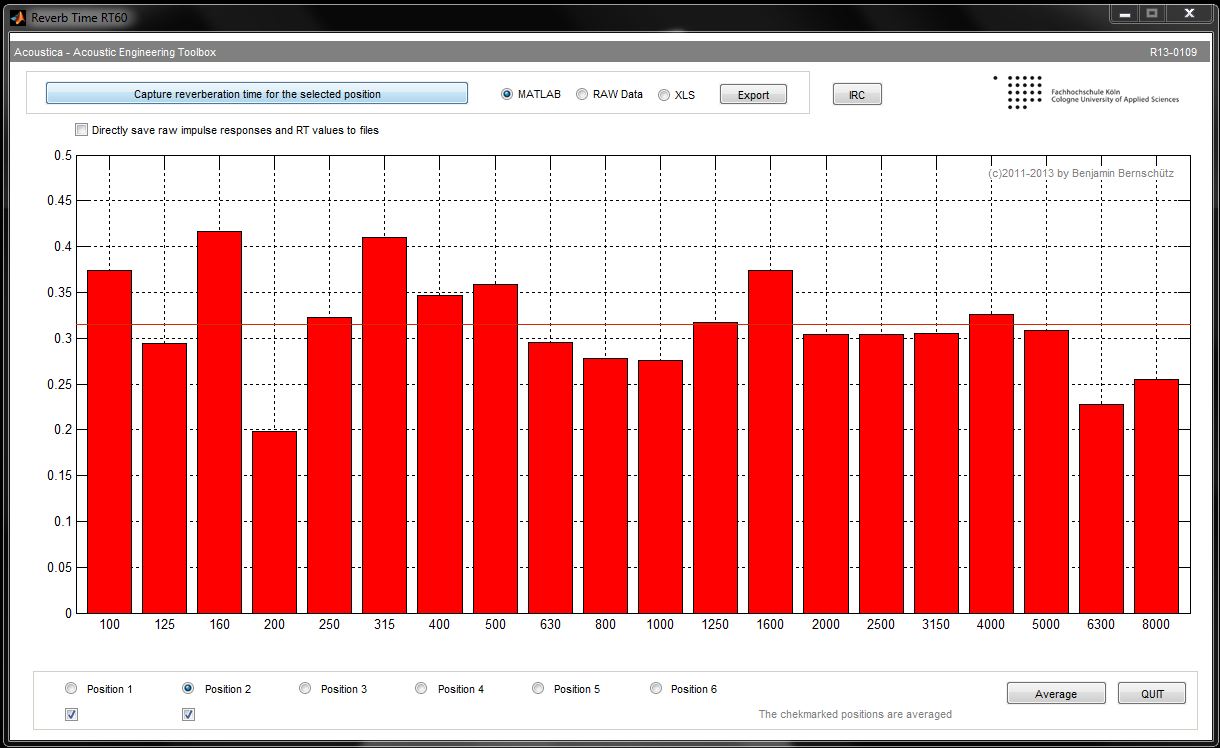The height and width of the screenshot is (748, 1220).
Task: Switch to Position 4
Action: click(x=421, y=688)
